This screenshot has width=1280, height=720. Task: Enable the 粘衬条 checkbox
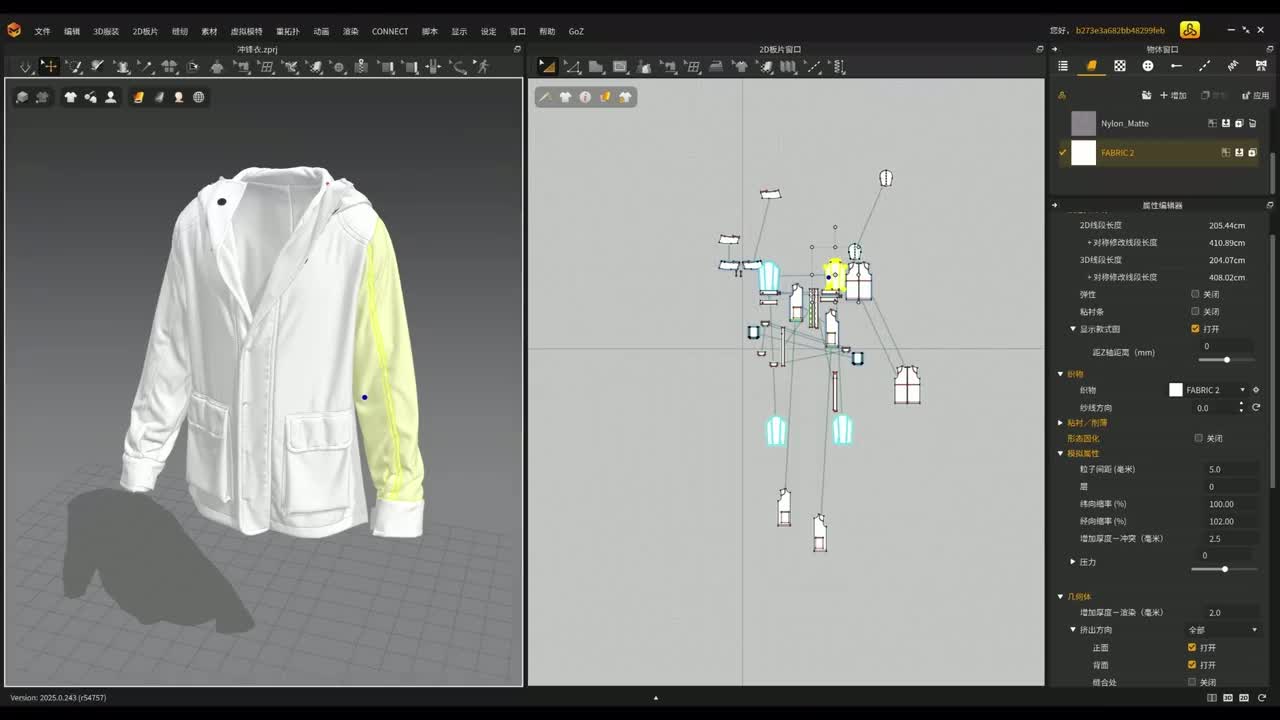pos(1195,312)
